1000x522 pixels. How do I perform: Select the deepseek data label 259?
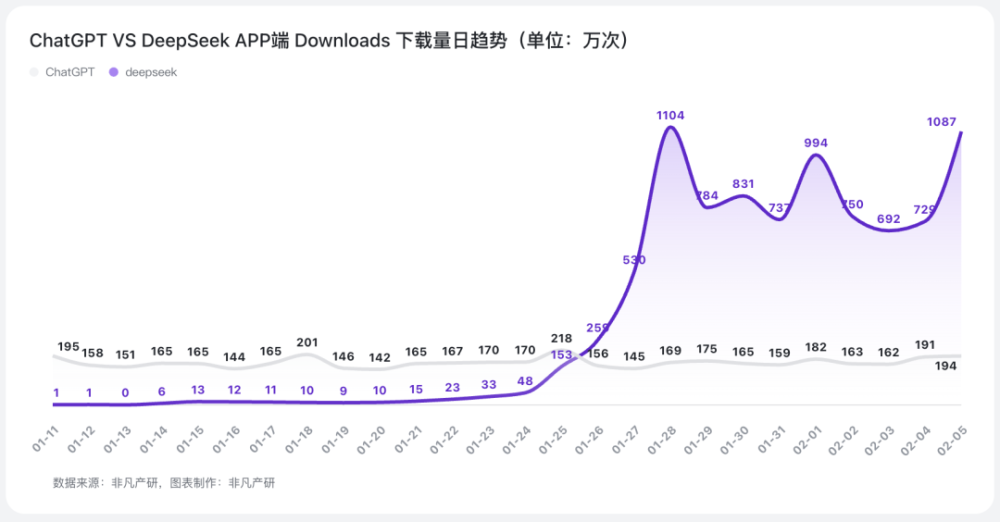tap(598, 327)
